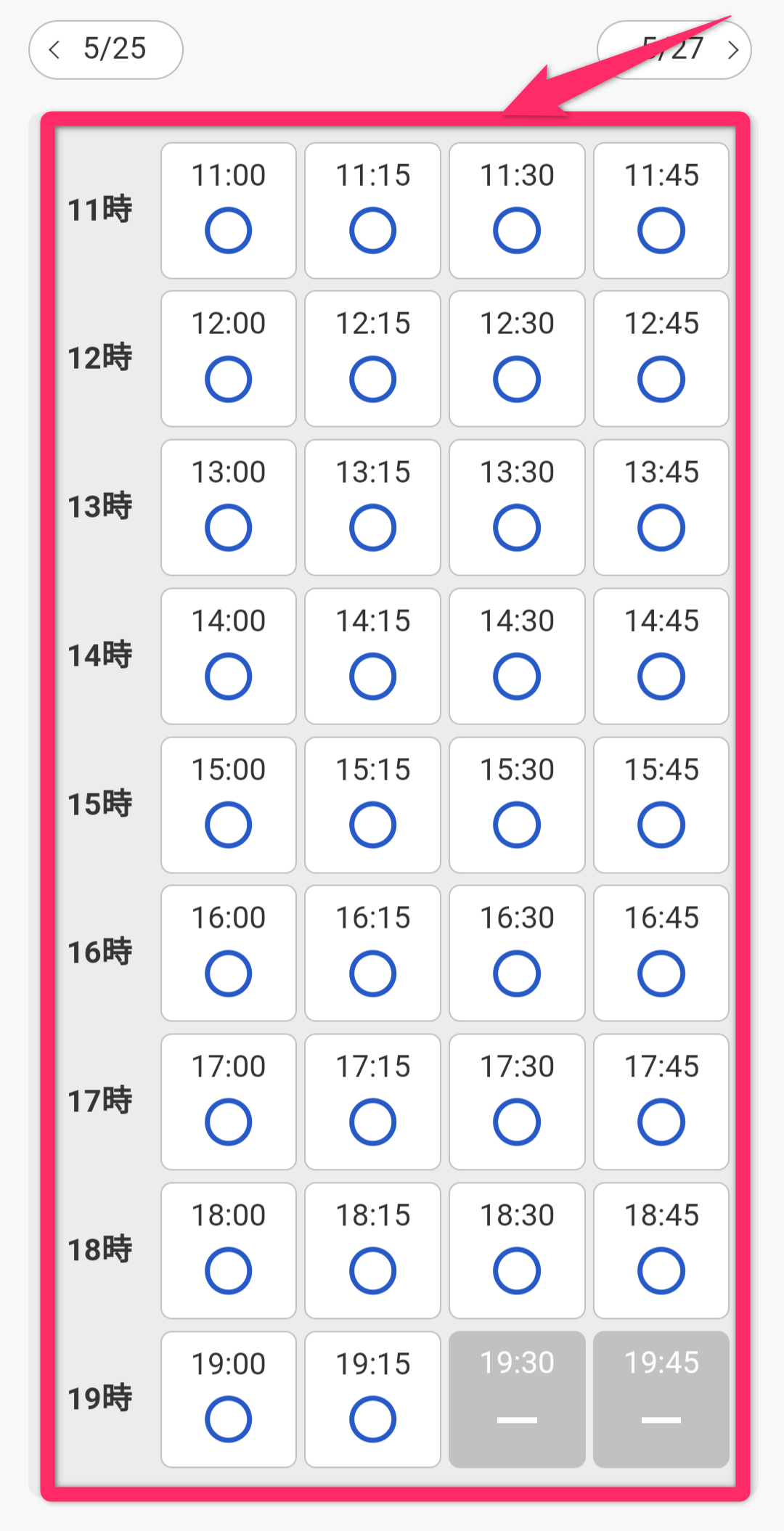Image resolution: width=784 pixels, height=1531 pixels.
Task: Select the 15:15 availability circle
Action: click(372, 825)
